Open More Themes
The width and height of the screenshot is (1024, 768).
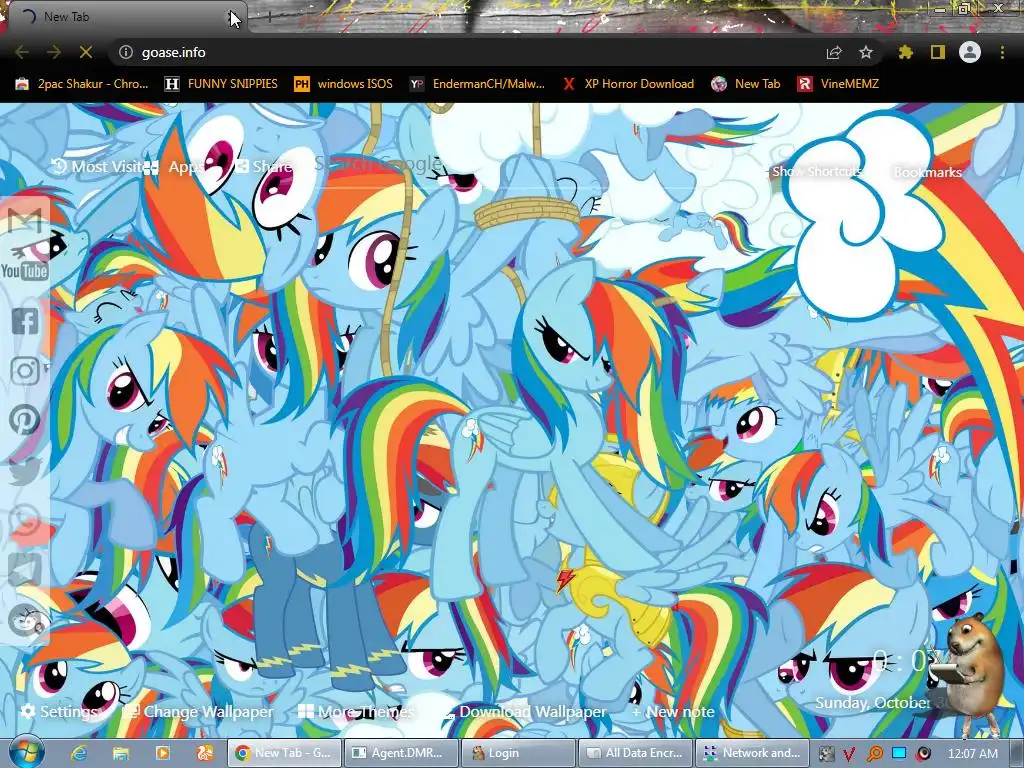point(356,711)
